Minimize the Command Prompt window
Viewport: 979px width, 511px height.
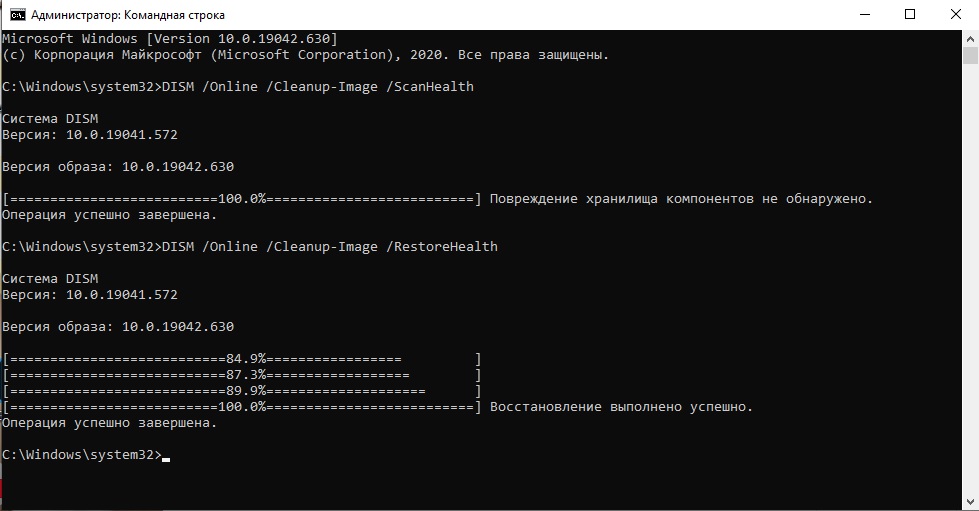862,15
